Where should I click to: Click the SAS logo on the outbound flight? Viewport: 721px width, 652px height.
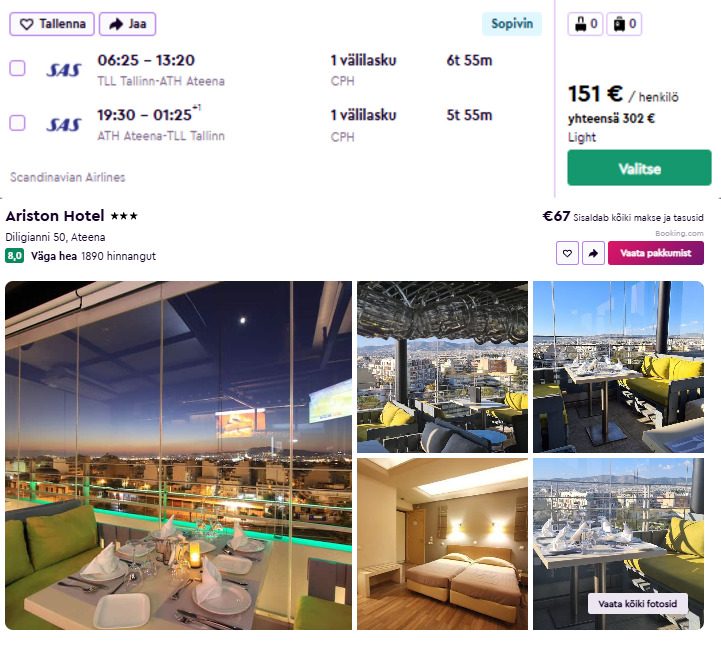(64, 70)
